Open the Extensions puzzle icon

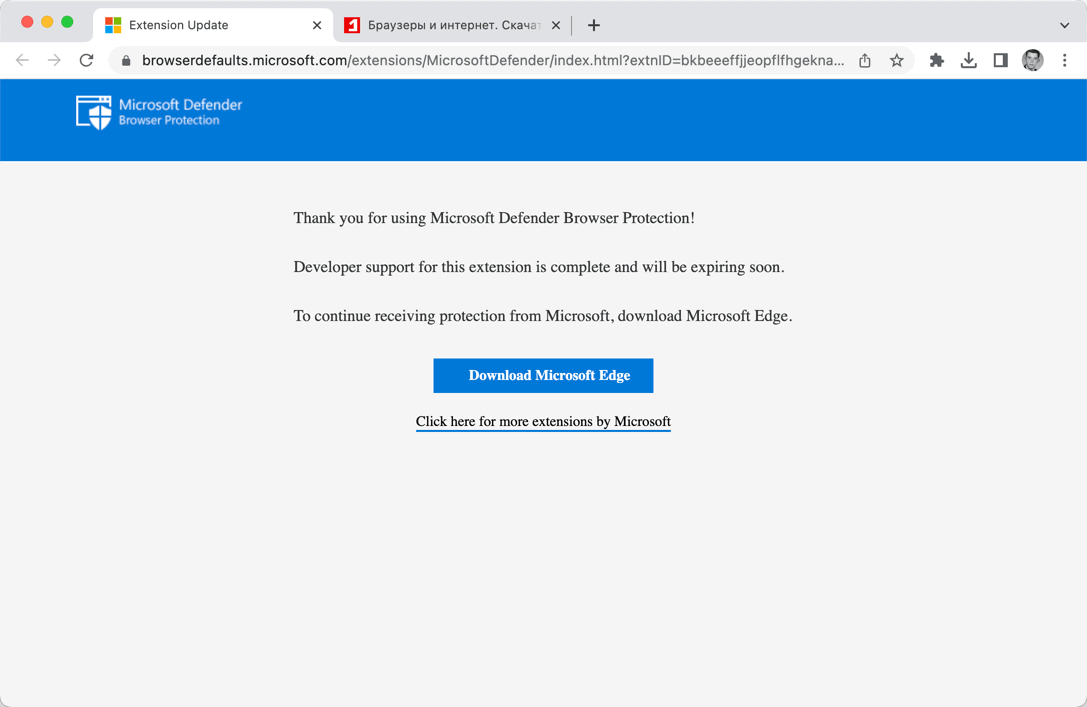click(x=937, y=61)
